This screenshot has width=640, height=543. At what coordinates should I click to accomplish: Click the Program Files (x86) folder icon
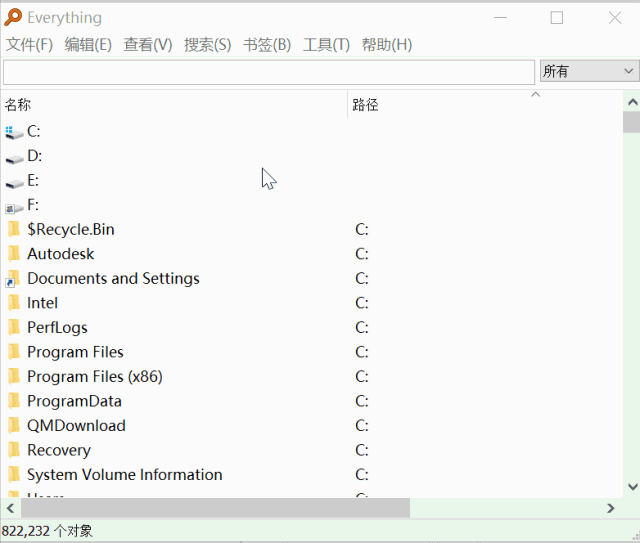[x=14, y=376]
